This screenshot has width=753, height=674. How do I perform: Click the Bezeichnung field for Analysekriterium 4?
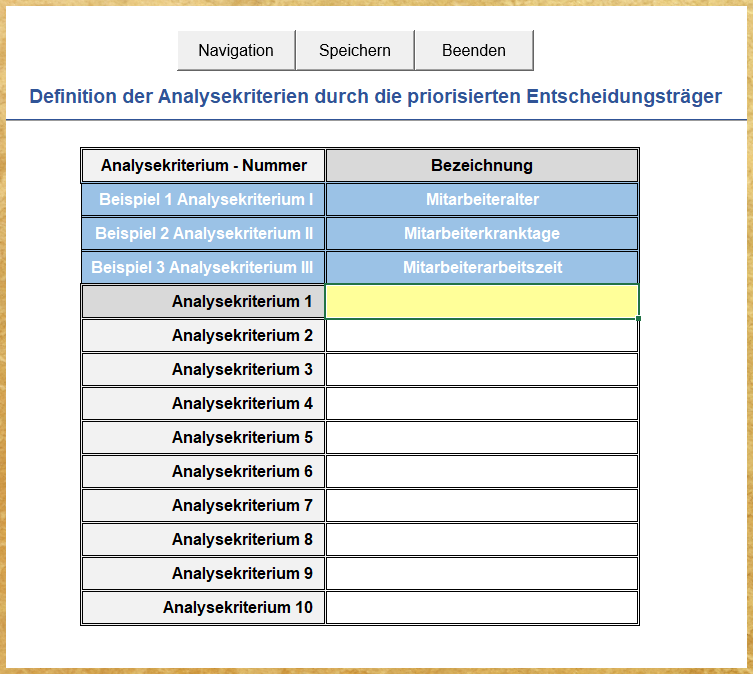[x=481, y=403]
